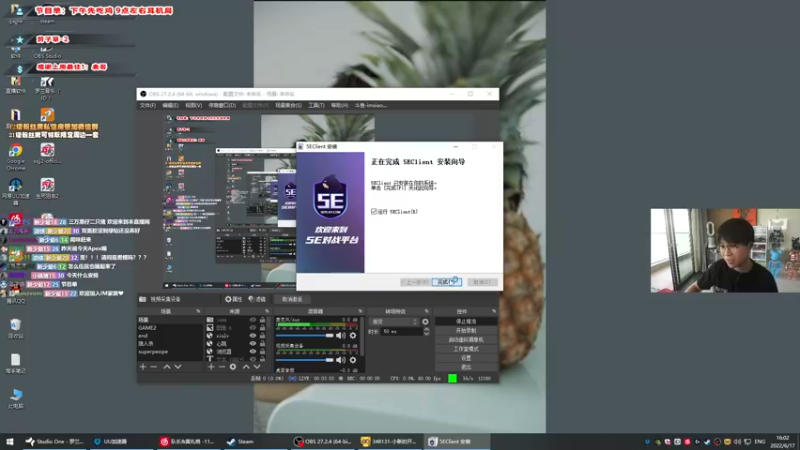The width and height of the screenshot is (800, 450).
Task: Decrease transition duration with the down arrow
Action: point(427,334)
